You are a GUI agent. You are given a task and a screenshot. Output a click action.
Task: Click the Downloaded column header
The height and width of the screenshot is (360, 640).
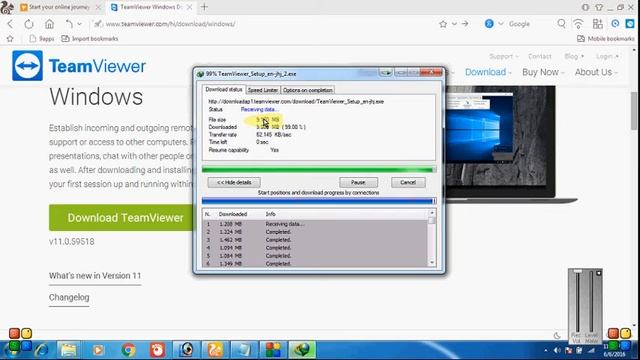click(233, 214)
